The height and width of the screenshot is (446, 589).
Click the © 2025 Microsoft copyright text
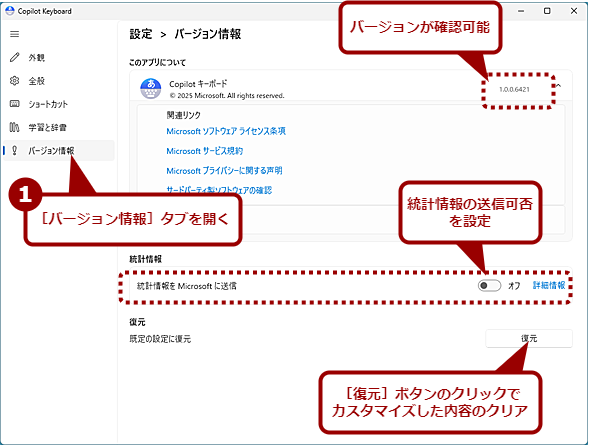(x=227, y=95)
